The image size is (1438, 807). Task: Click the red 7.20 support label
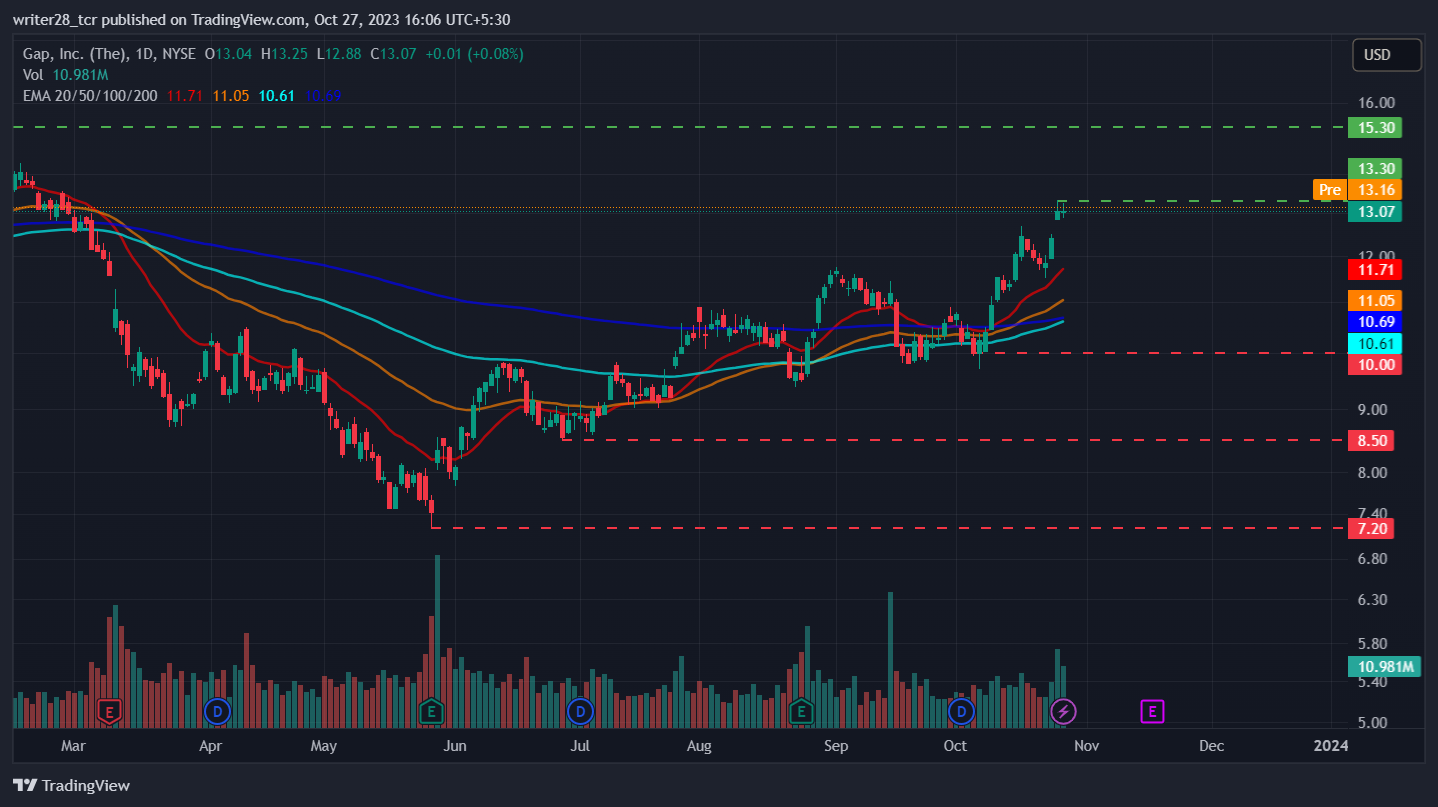click(x=1371, y=528)
